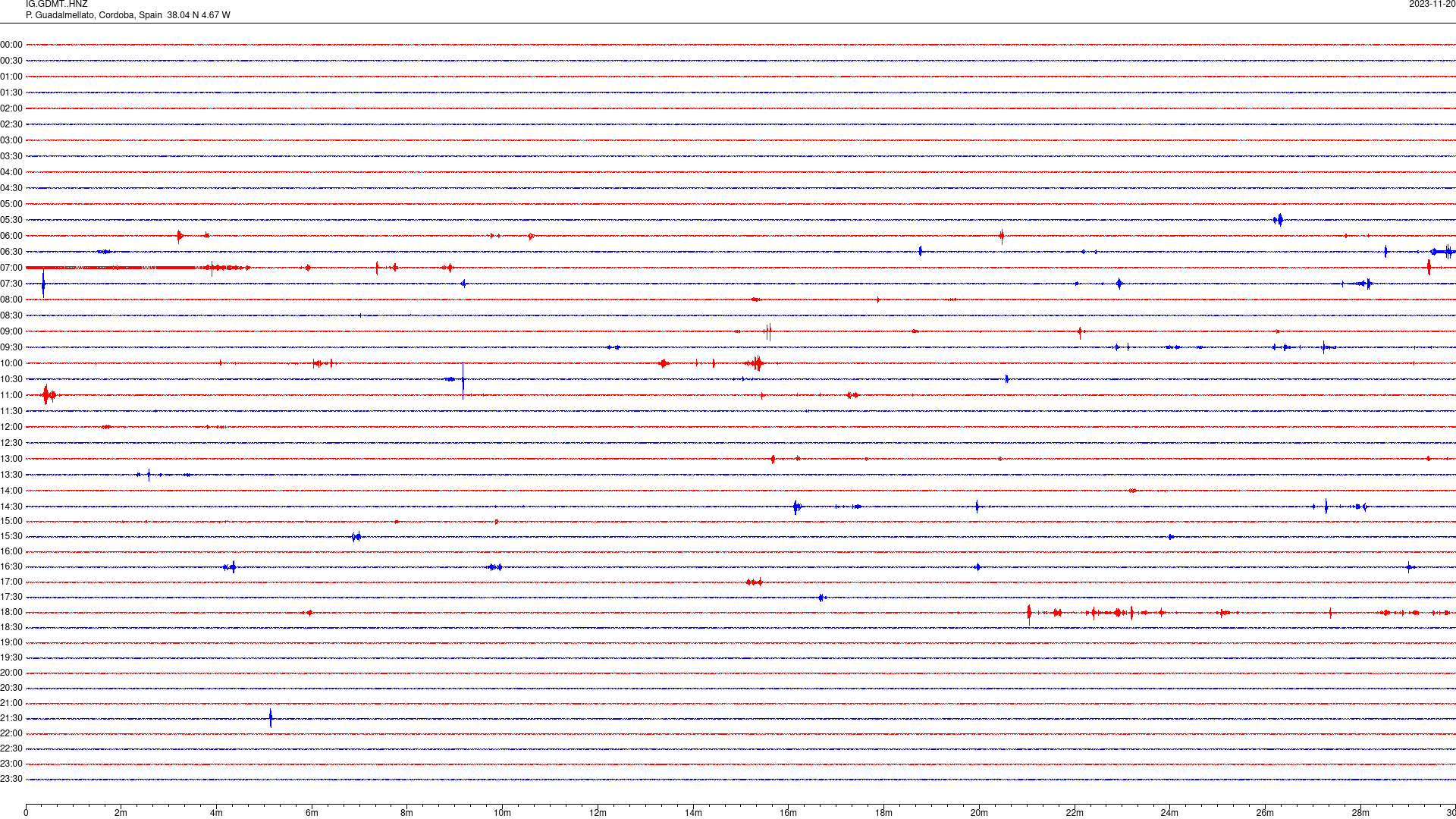Select the 10:30 time row label

click(11, 379)
